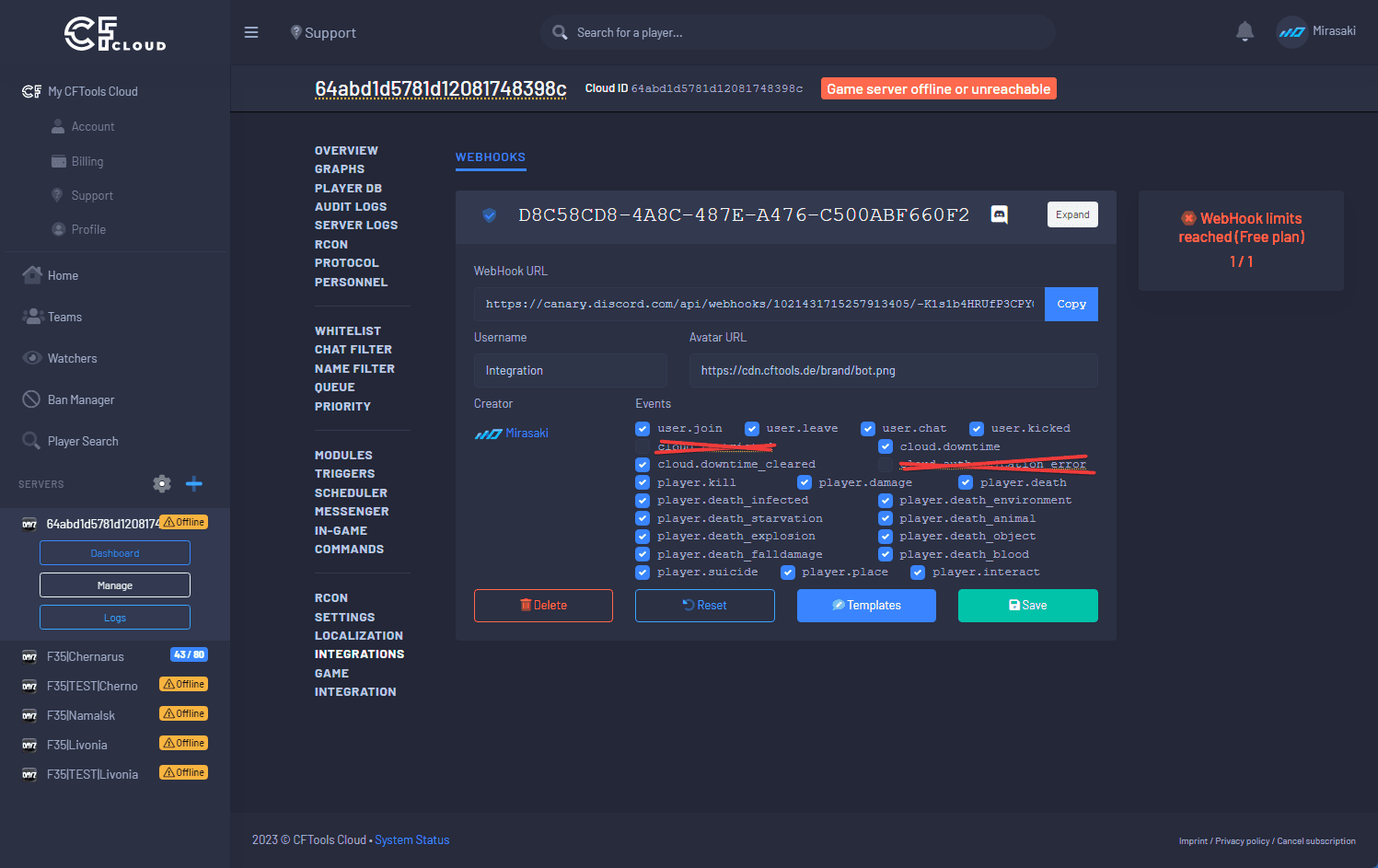Open SCHEDULER menu item

coord(351,492)
